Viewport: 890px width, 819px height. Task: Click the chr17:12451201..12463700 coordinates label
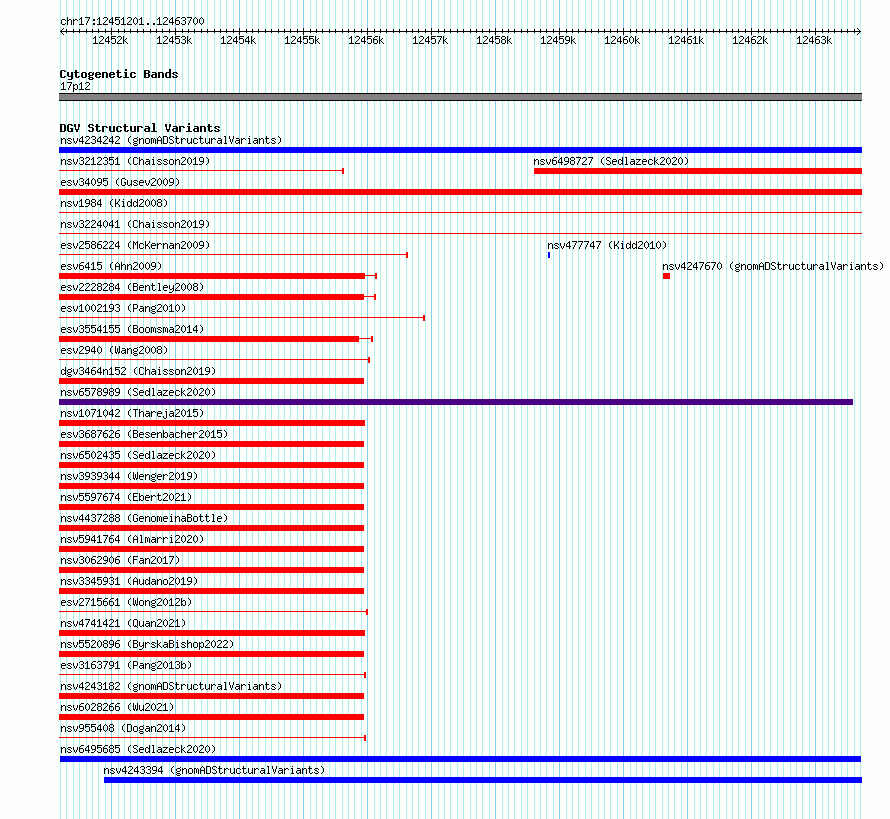[132, 21]
